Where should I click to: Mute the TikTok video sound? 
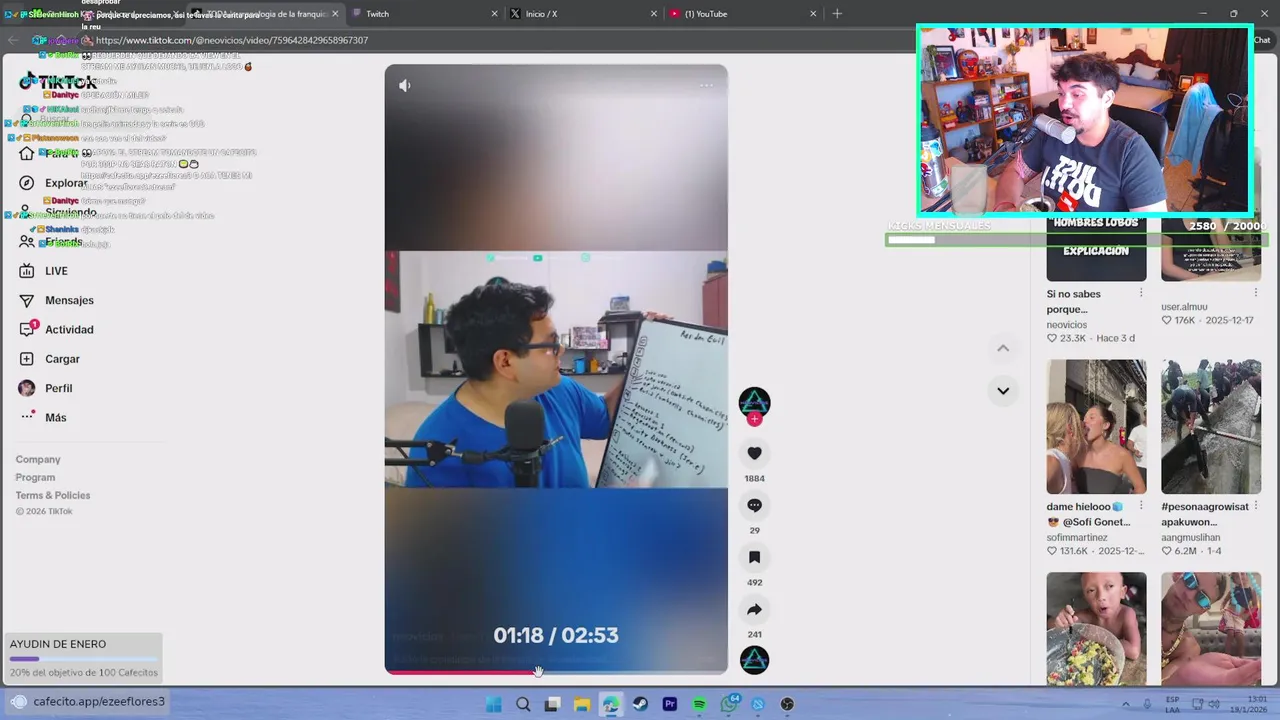(x=405, y=86)
